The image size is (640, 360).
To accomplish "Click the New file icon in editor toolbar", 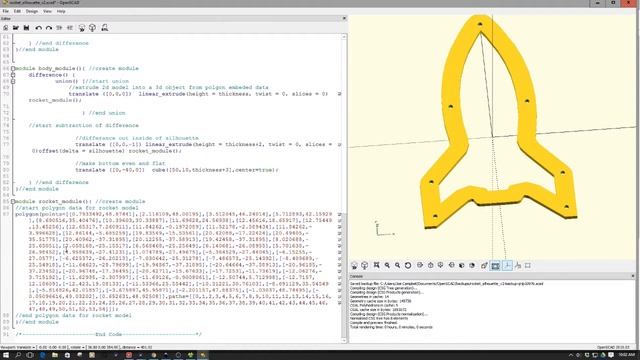I will pos(6,28).
